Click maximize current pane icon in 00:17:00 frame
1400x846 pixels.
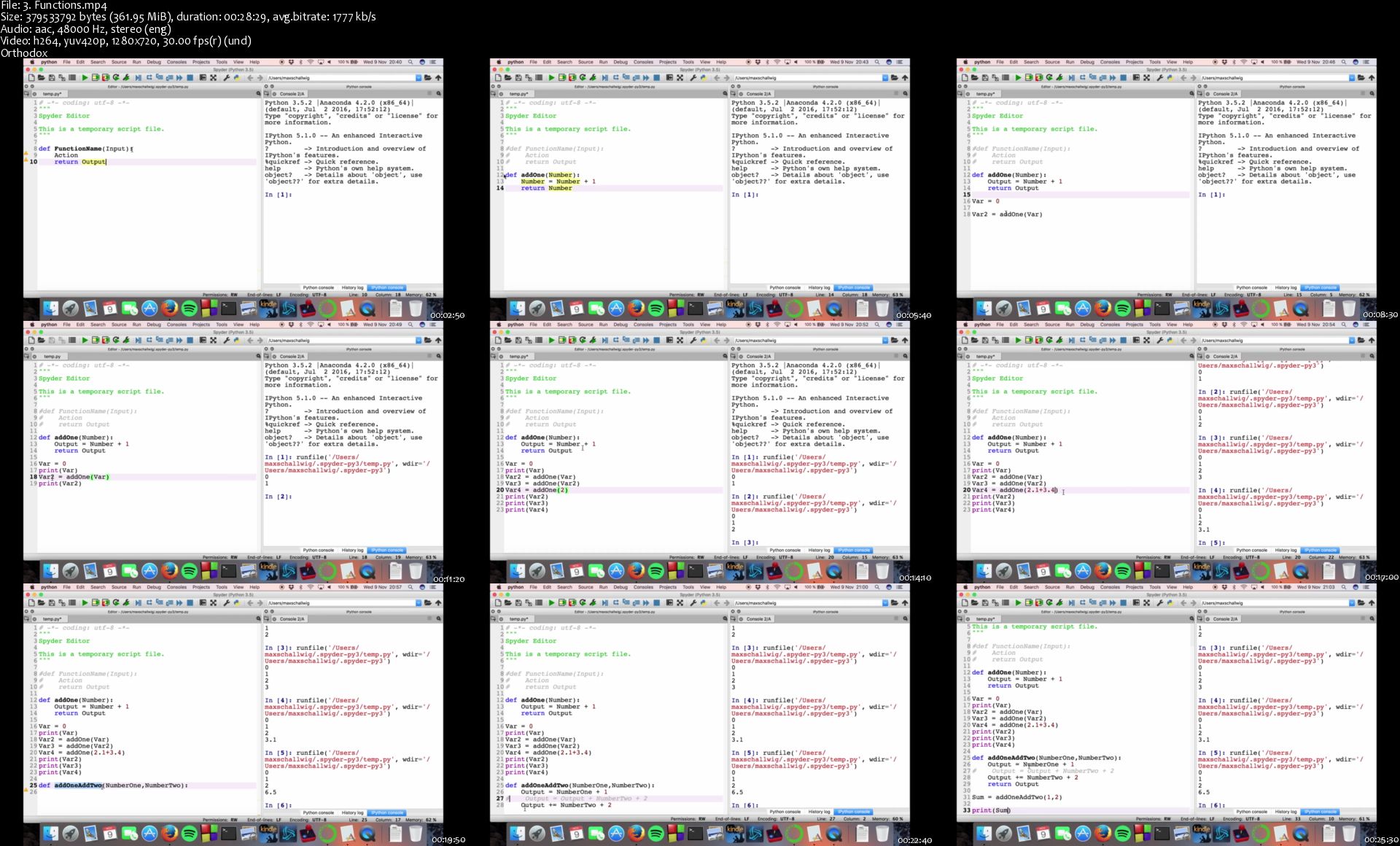(x=1136, y=340)
